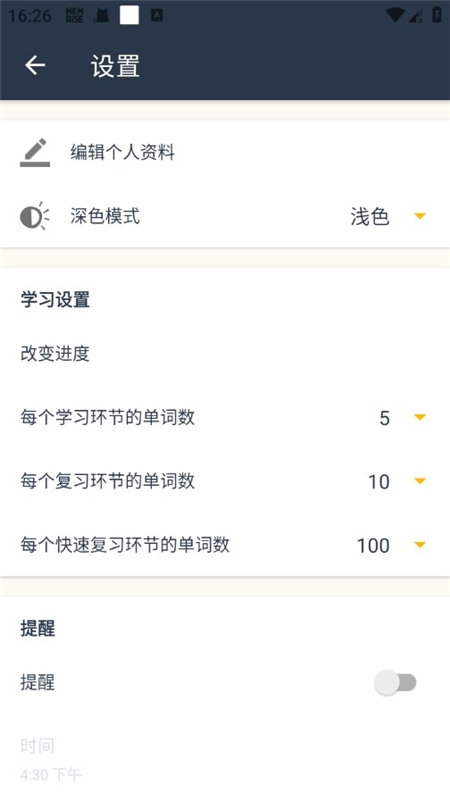450x800 pixels.
Task: Open dropdown for 每个学习环节的单词数
Action: tap(420, 417)
